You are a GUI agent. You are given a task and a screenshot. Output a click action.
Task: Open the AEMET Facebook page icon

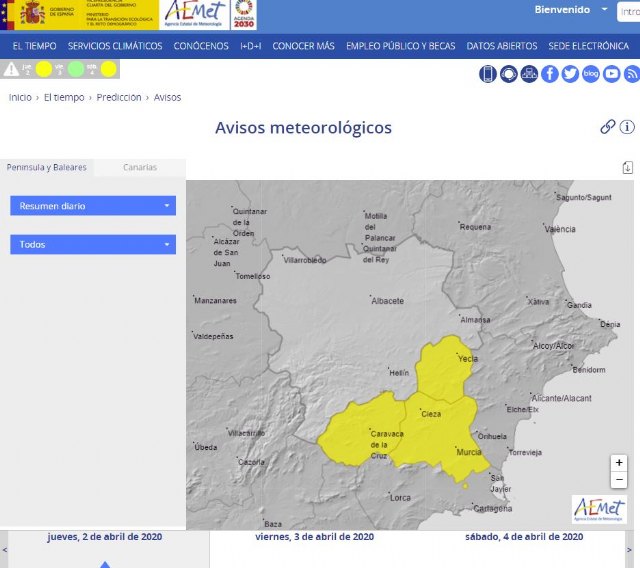click(550, 73)
